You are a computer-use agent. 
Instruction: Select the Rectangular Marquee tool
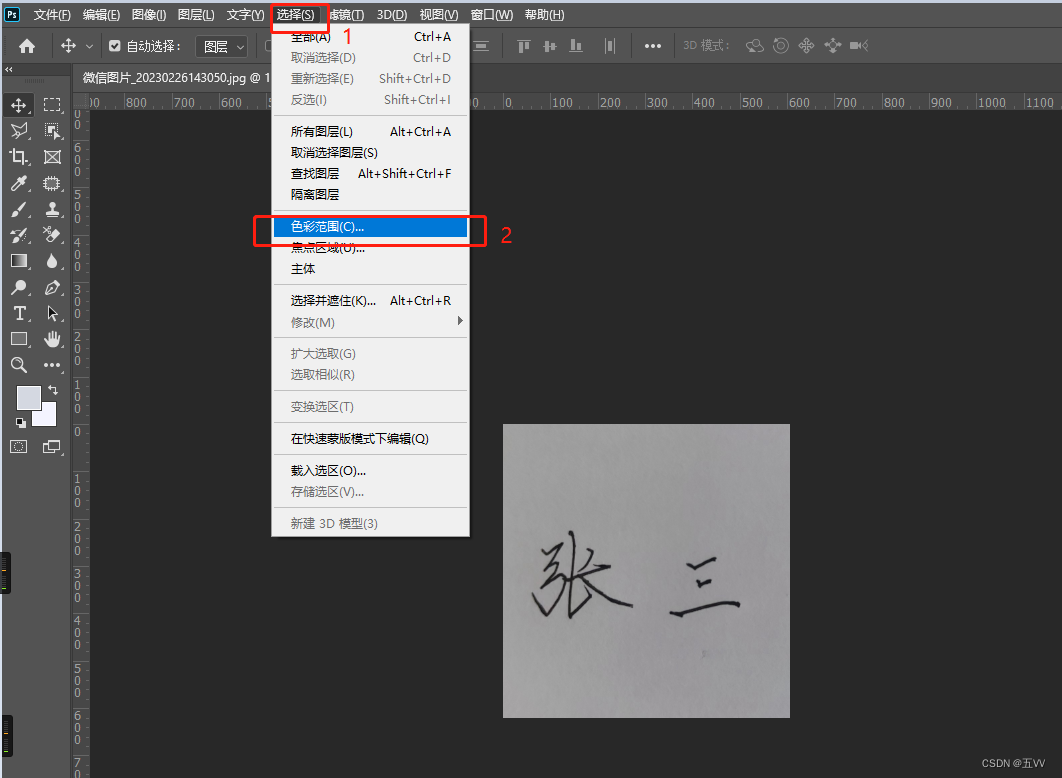52,105
